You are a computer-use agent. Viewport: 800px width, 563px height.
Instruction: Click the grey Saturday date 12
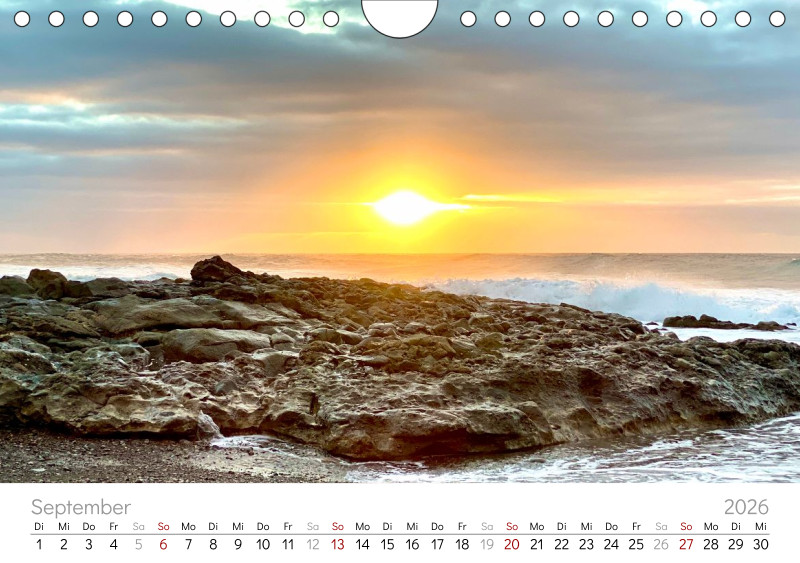coord(312,545)
